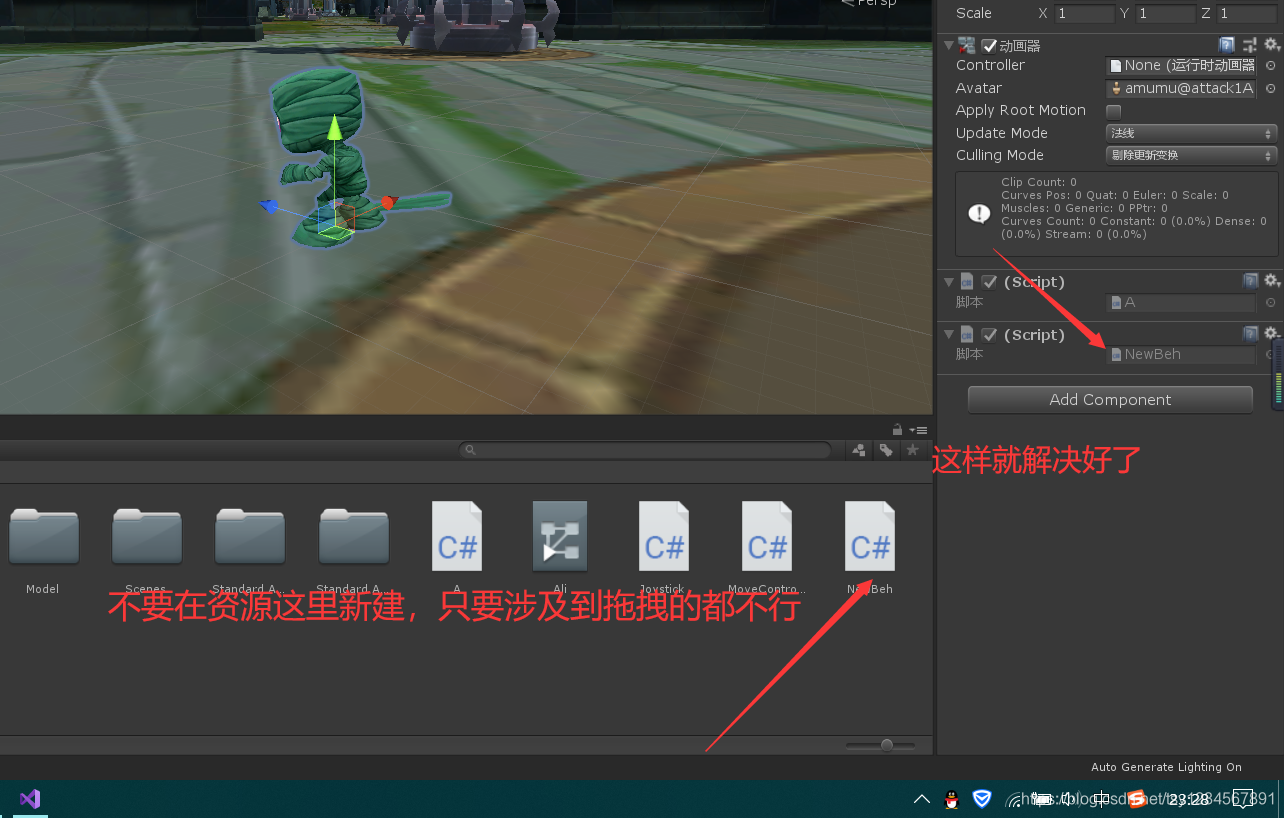1284x818 pixels.
Task: Collapse the NewBeh script component foldout
Action: coord(949,334)
